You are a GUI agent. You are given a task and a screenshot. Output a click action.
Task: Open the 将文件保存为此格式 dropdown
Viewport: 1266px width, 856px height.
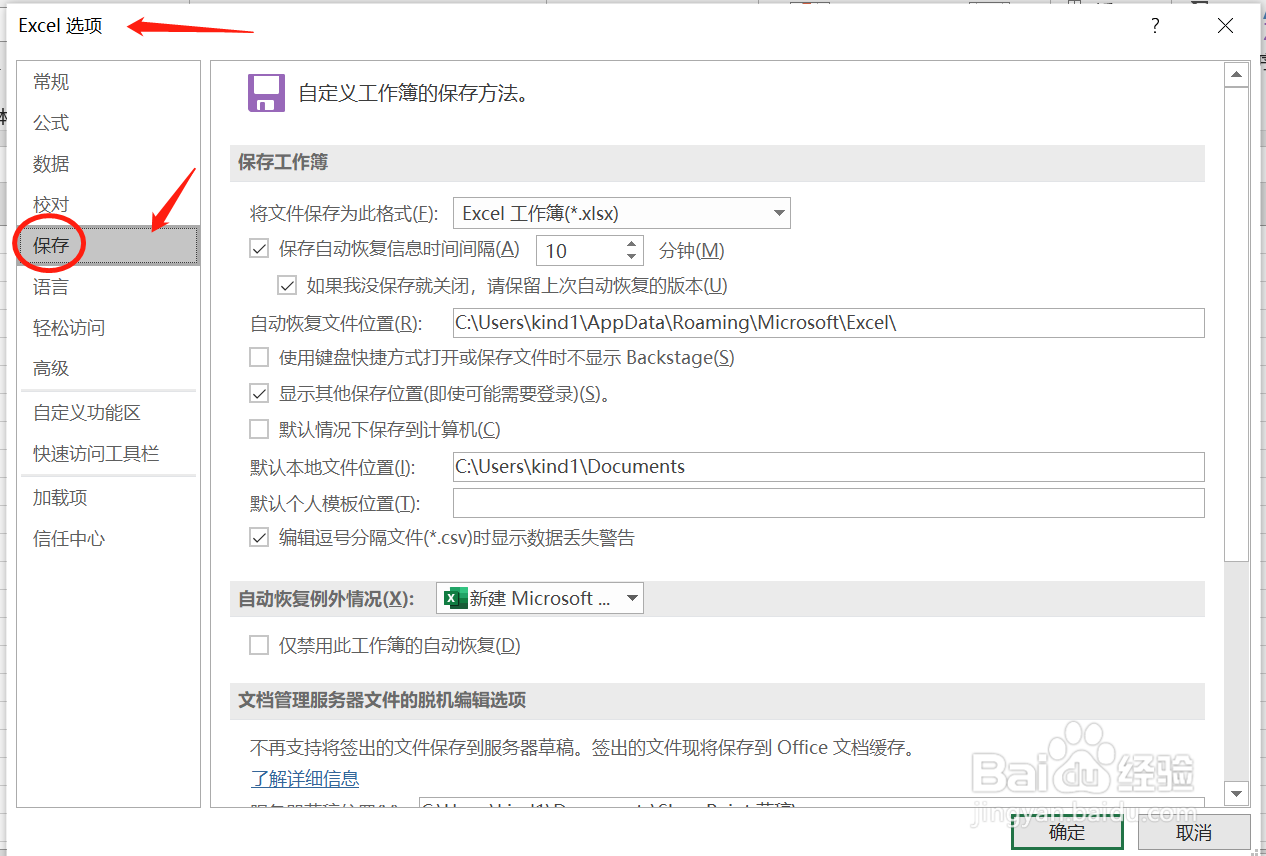click(621, 213)
